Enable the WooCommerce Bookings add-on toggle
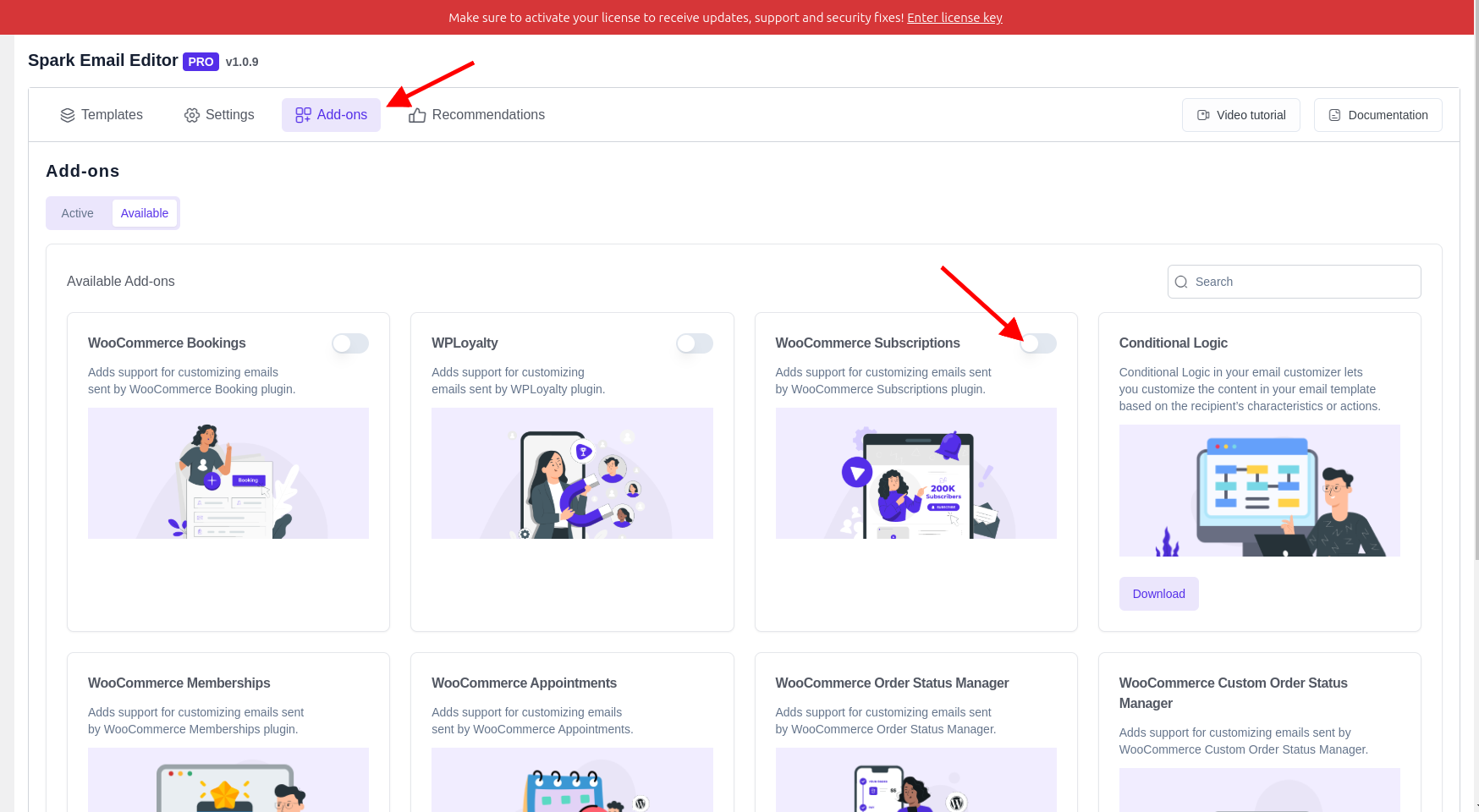This screenshot has height=812, width=1479. [x=350, y=343]
